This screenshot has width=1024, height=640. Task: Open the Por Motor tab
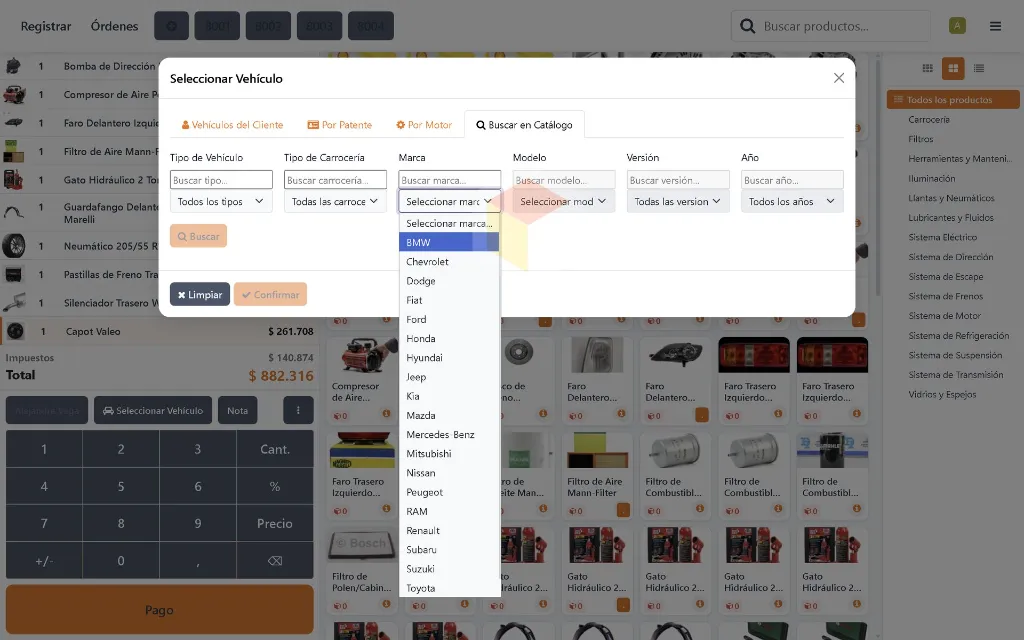pyautogui.click(x=424, y=125)
